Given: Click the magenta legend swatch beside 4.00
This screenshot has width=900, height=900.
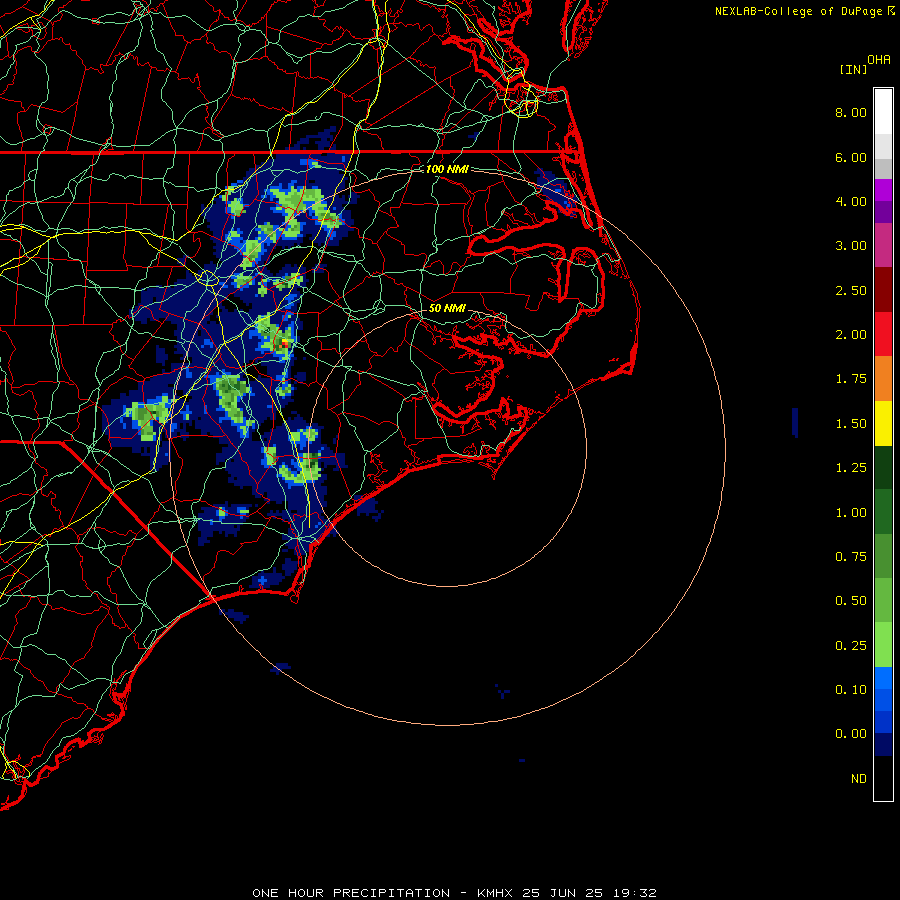Looking at the screenshot, I should [883, 190].
